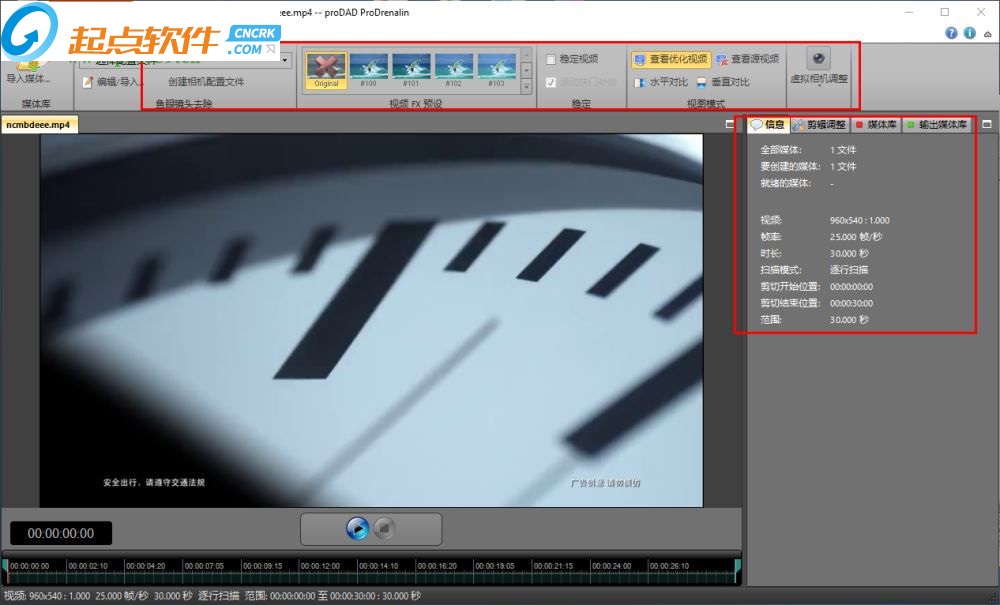Select the Original FX preset thumbnail
The height and width of the screenshot is (605, 1000).
325,68
